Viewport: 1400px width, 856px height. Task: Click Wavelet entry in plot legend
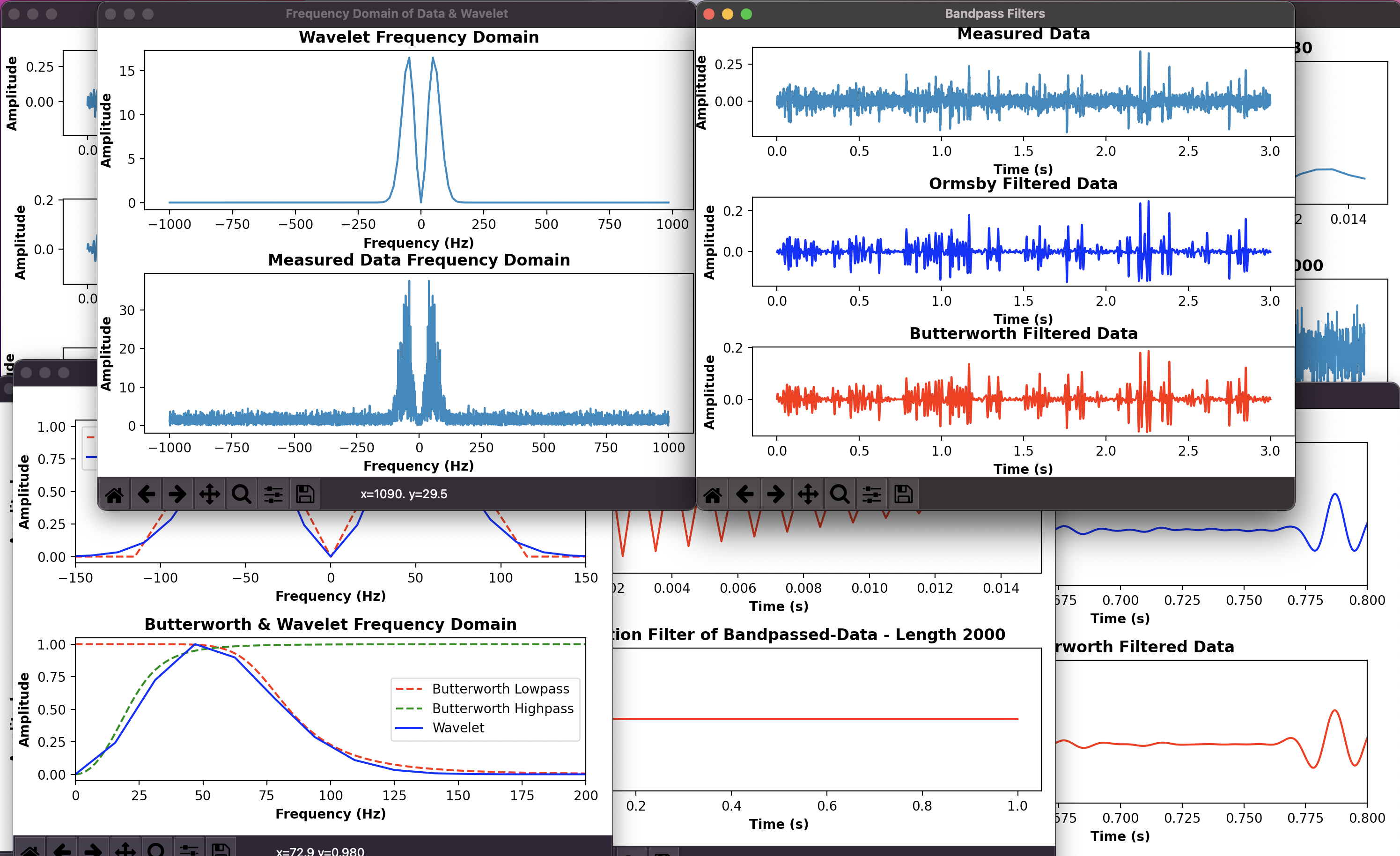tap(458, 728)
